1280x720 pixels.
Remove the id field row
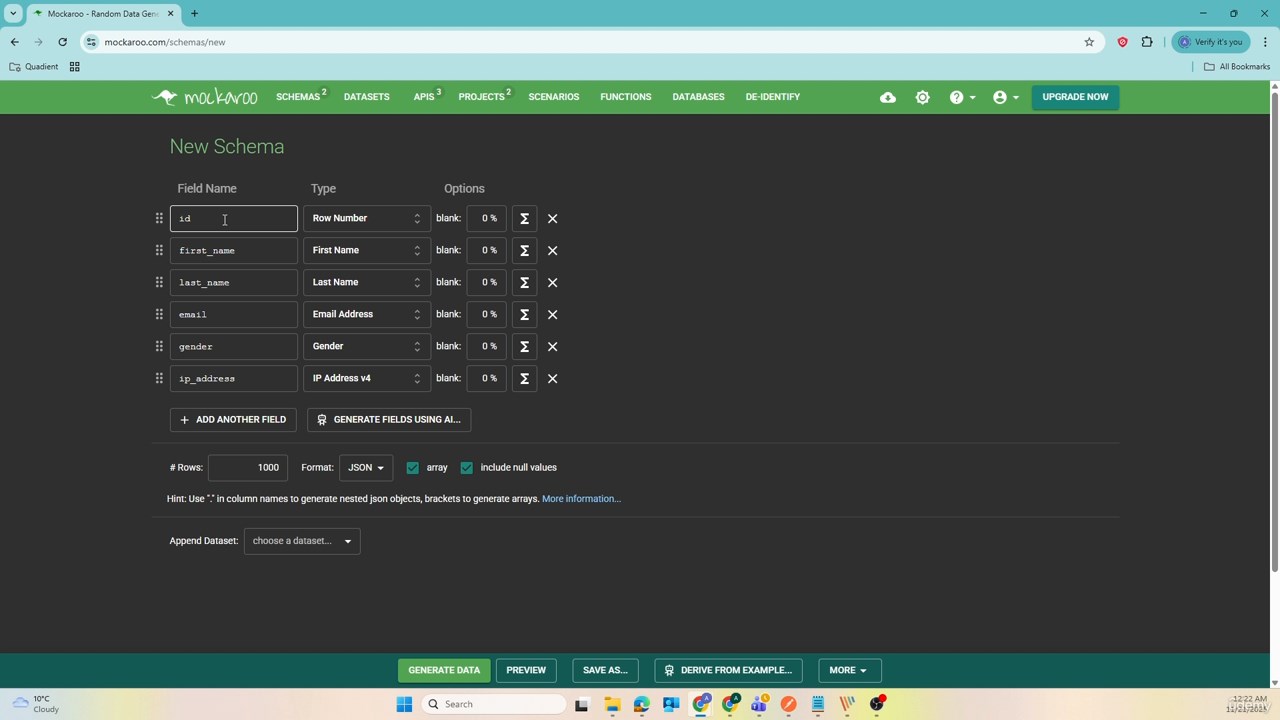click(x=552, y=218)
